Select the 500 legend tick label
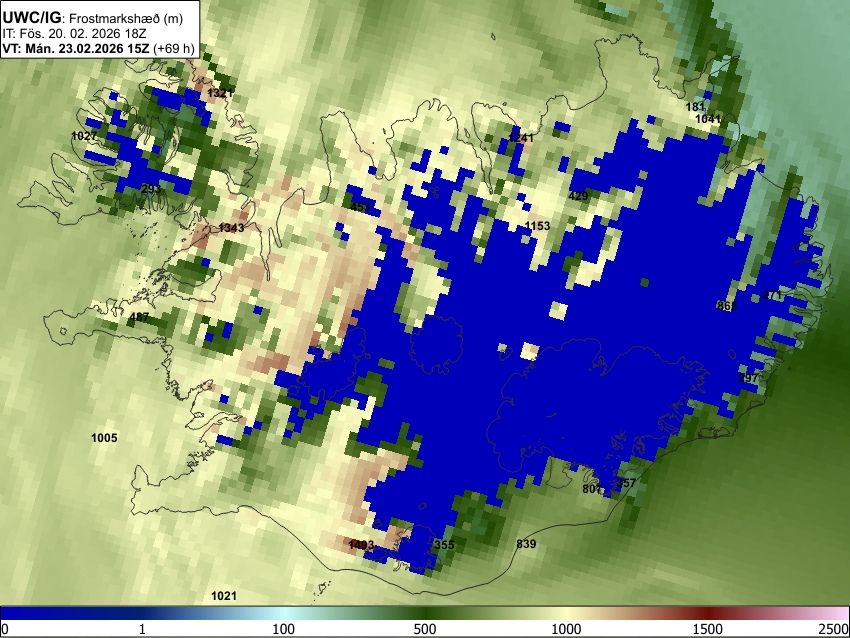 point(425,629)
